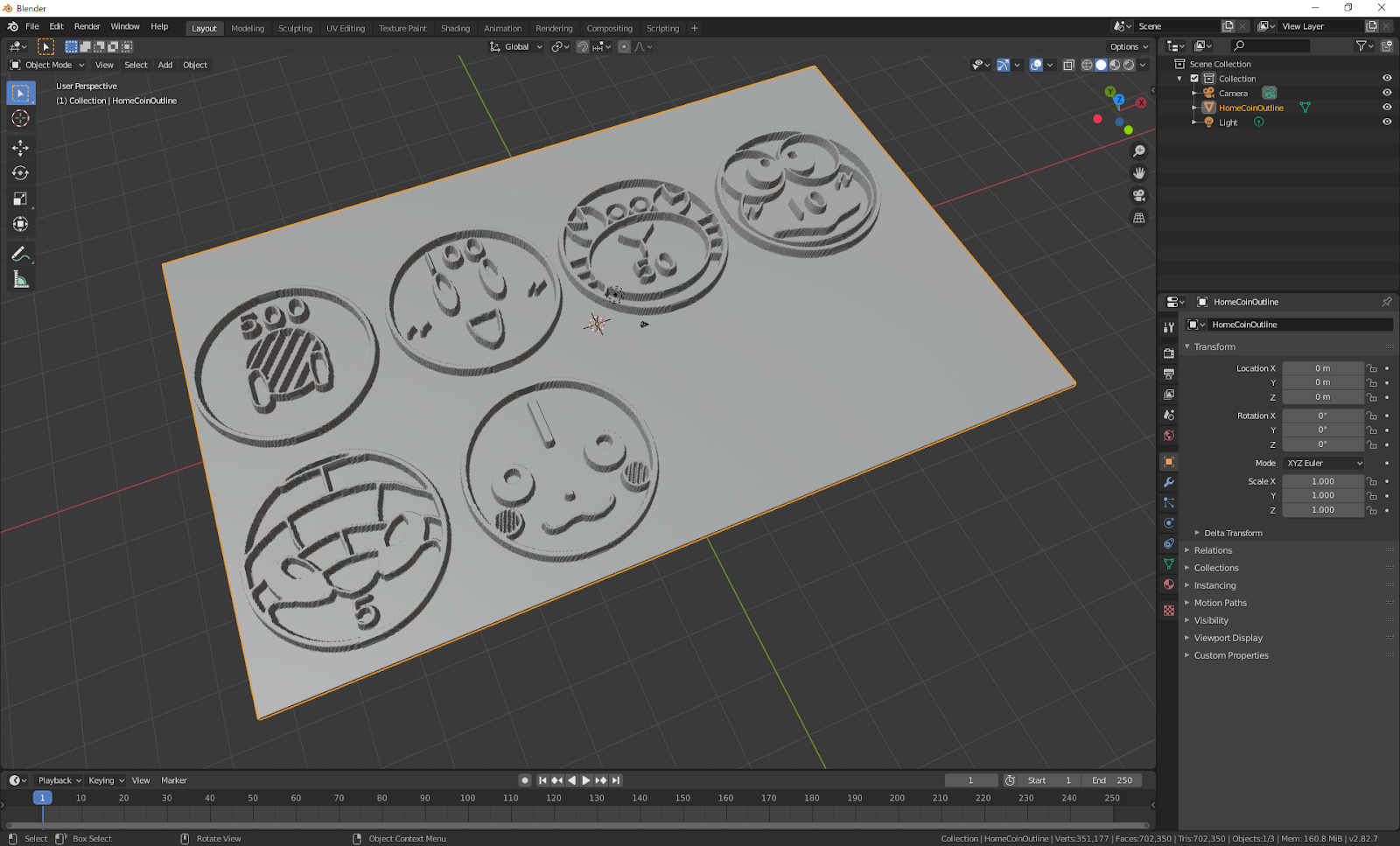
Task: Toggle camera view icon in viewport
Action: coord(1139,195)
